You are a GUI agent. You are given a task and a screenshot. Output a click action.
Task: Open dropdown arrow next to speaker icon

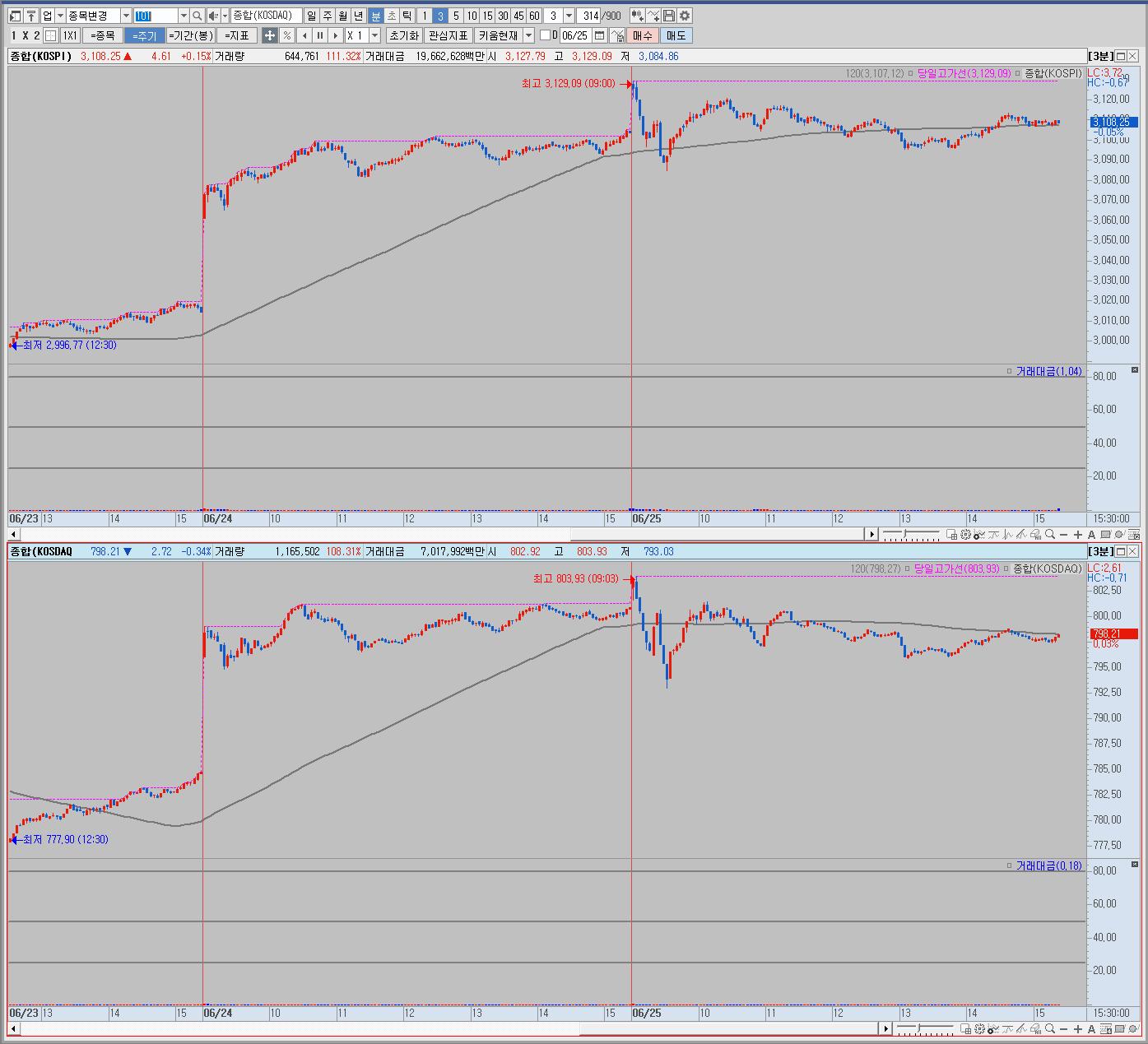click(x=225, y=16)
